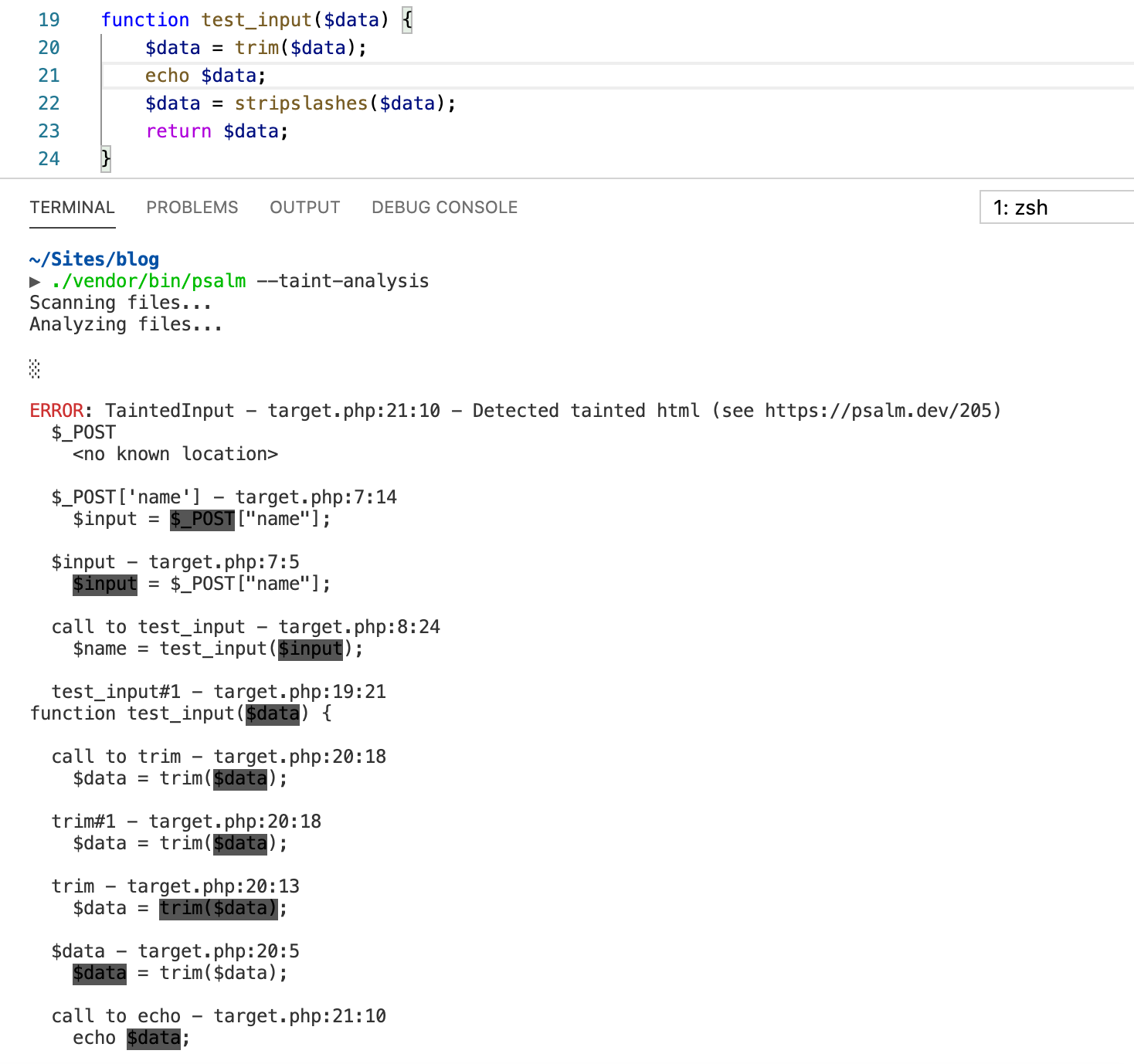
Task: Click 'target.php:8:24' location in terminal
Action: 359,626
